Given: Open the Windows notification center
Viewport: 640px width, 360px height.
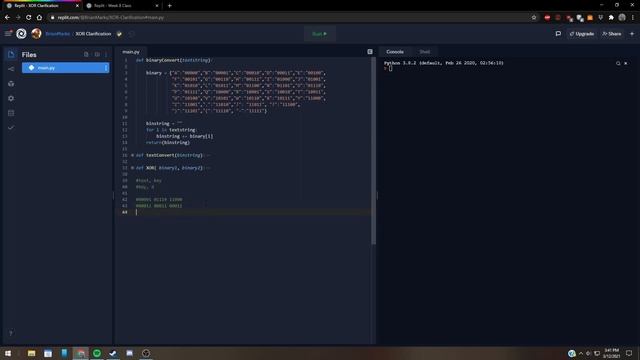Looking at the screenshot, I should 629,353.
